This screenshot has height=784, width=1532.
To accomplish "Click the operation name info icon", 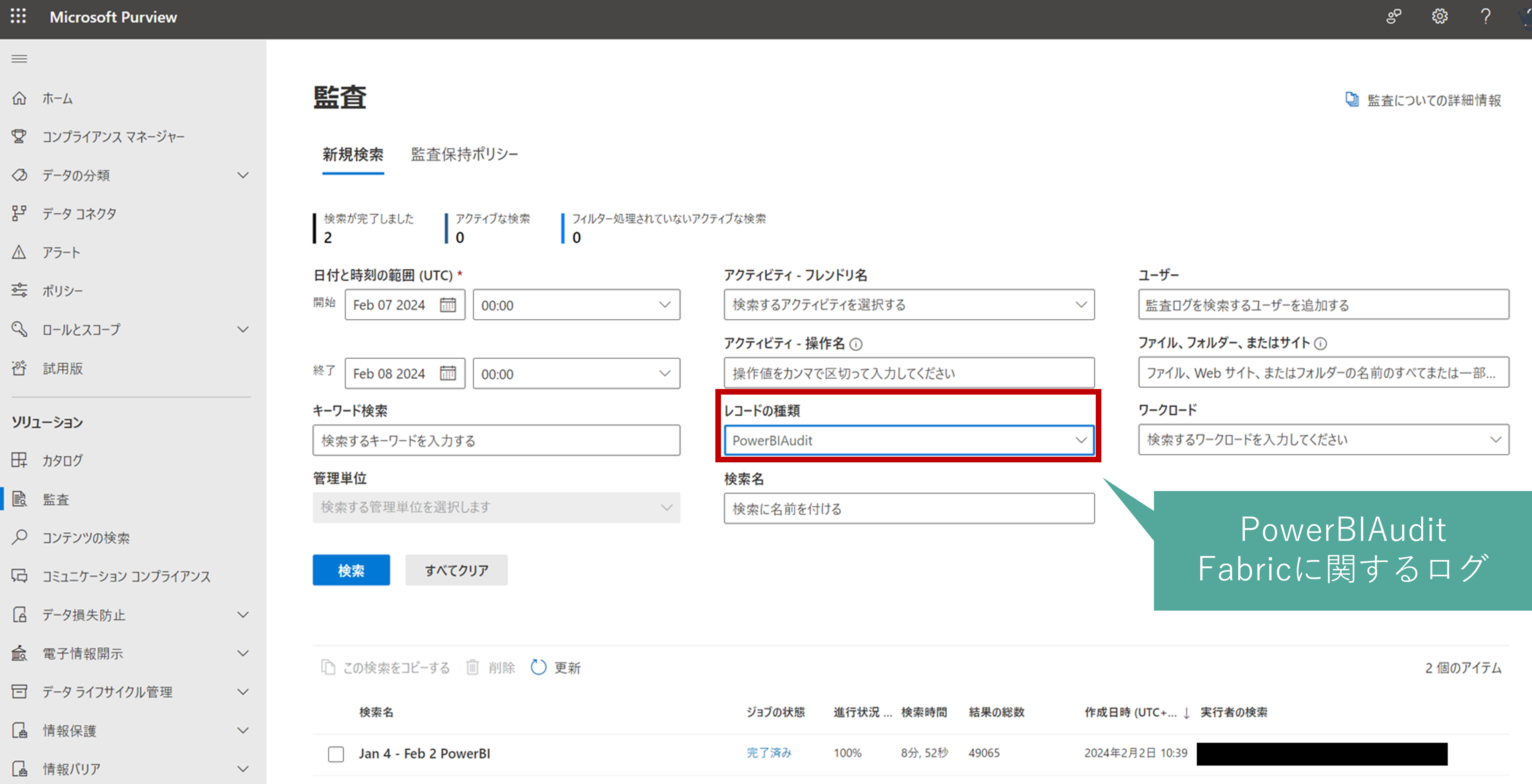I will 856,344.
